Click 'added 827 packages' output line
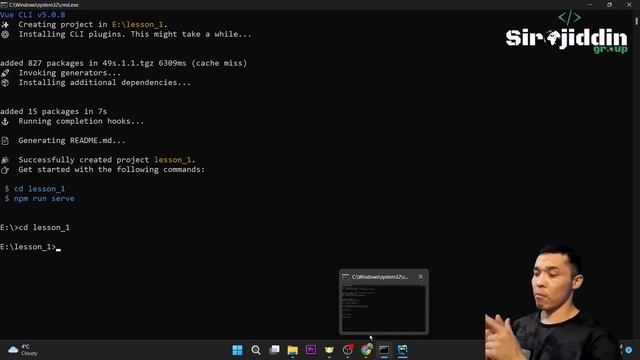This screenshot has width=640, height=360. (x=124, y=63)
